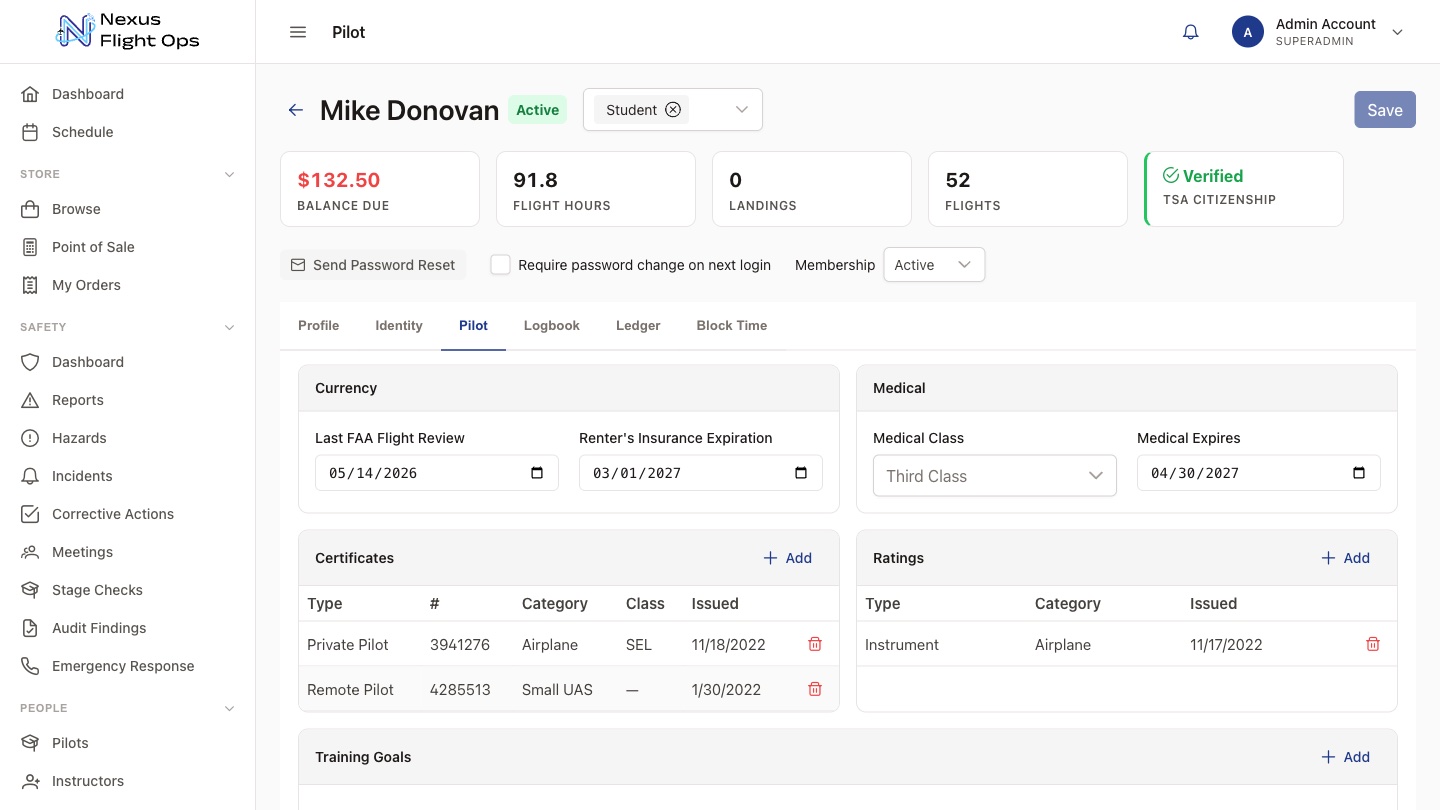Image resolution: width=1440 pixels, height=810 pixels.
Task: Click the Last FAA Flight Review date field
Action: 437,473
